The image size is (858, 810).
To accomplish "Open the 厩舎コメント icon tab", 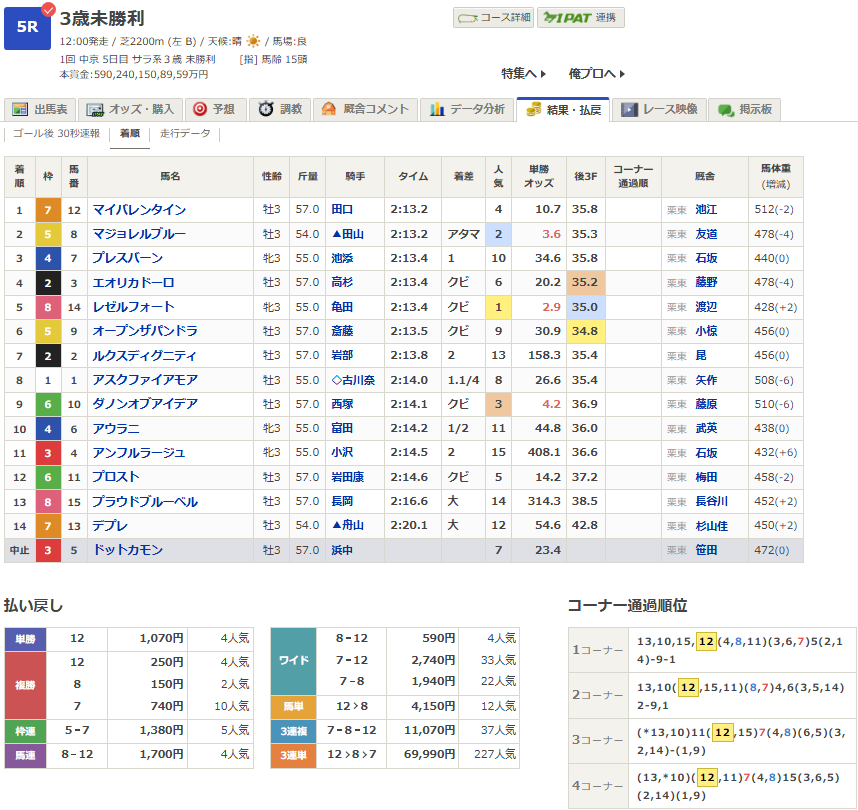I will (328, 110).
